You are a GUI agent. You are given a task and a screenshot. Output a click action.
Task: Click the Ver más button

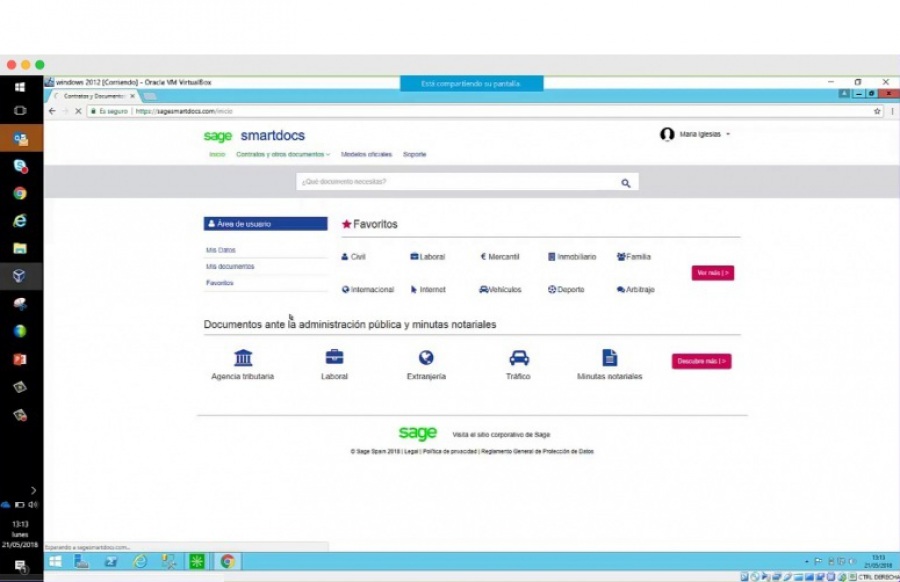(x=712, y=272)
